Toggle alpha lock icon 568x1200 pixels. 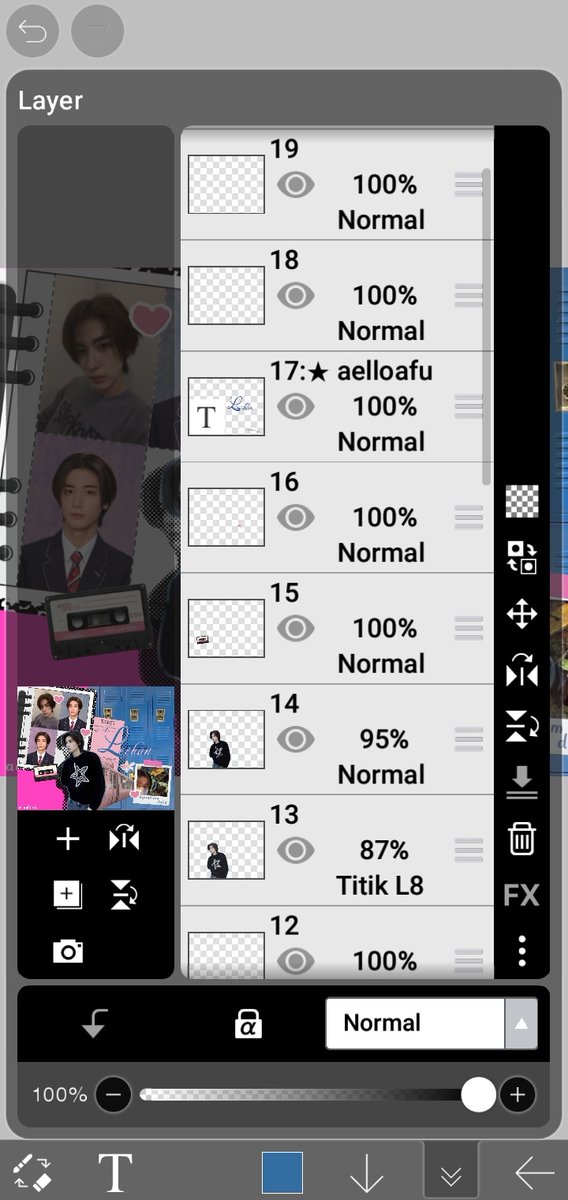(x=246, y=1023)
